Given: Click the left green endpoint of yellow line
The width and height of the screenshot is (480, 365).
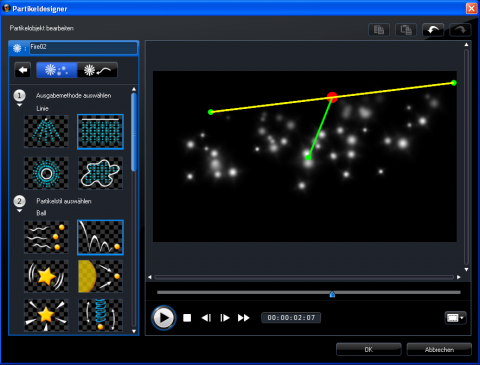Looking at the screenshot, I should [211, 112].
